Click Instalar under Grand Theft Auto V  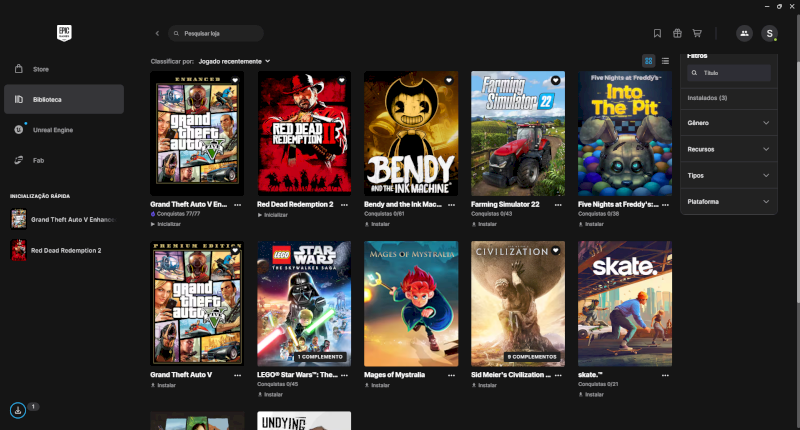point(163,385)
